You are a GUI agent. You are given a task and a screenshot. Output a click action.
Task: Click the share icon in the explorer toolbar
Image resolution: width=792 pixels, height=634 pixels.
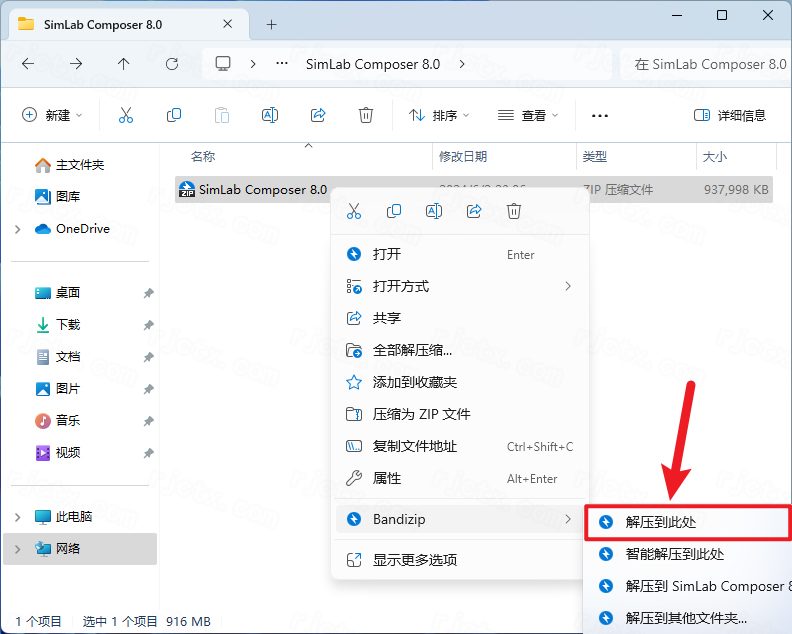click(x=318, y=115)
